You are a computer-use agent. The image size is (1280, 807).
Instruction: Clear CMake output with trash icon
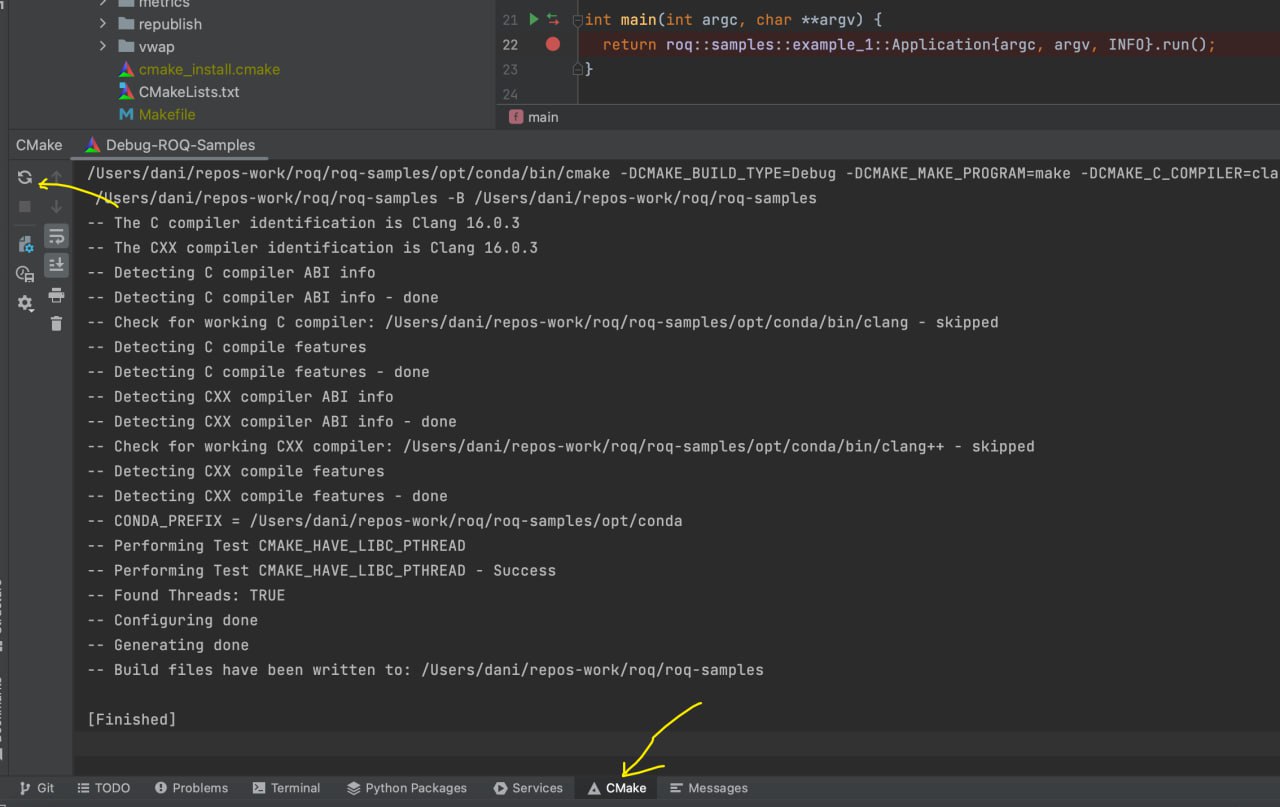coord(57,323)
